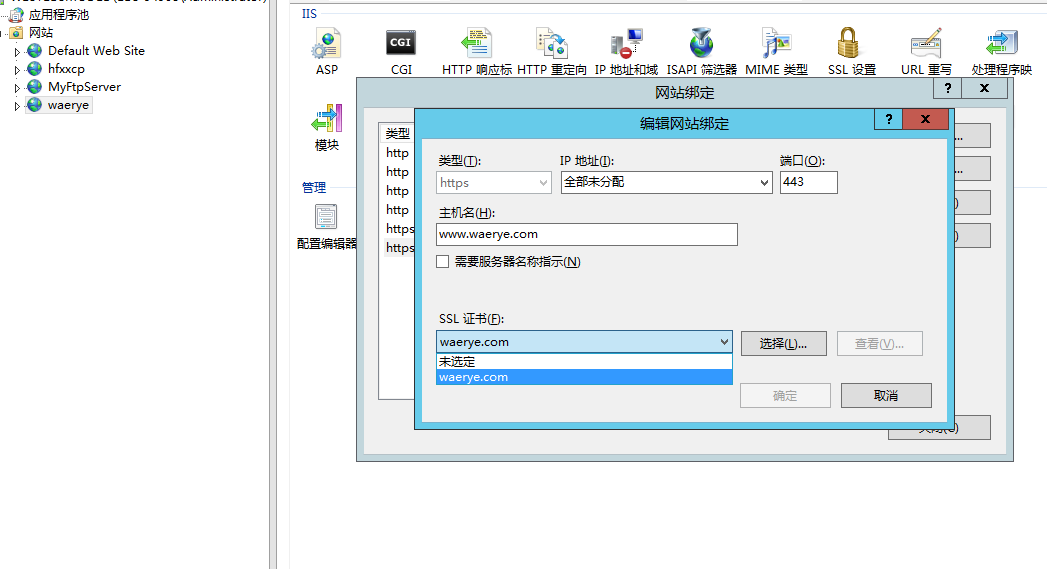Expand the MyFtpServer node
Screen dimensions: 1047x569
[17, 87]
